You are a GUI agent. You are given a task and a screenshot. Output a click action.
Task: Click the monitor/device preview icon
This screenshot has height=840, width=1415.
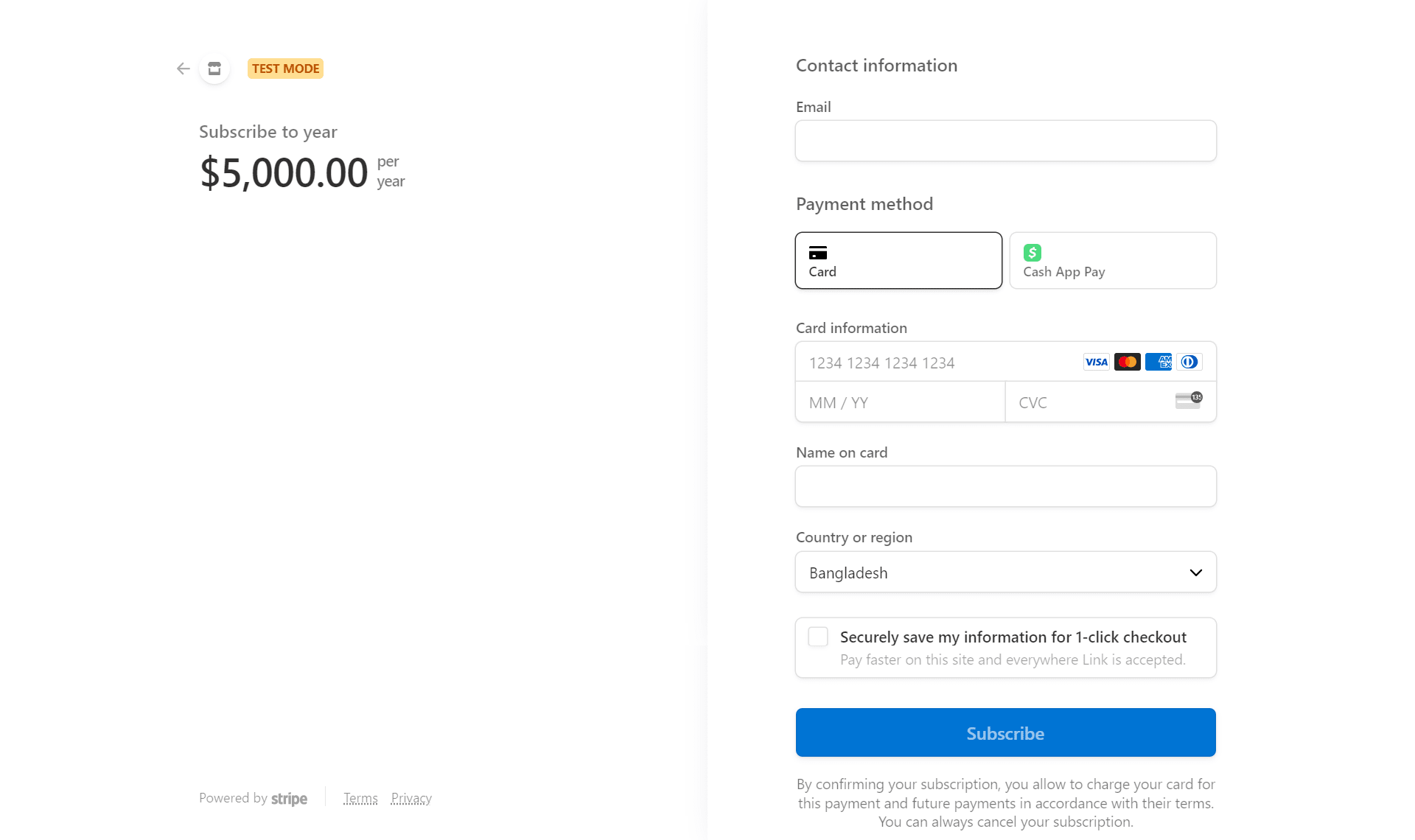214,68
